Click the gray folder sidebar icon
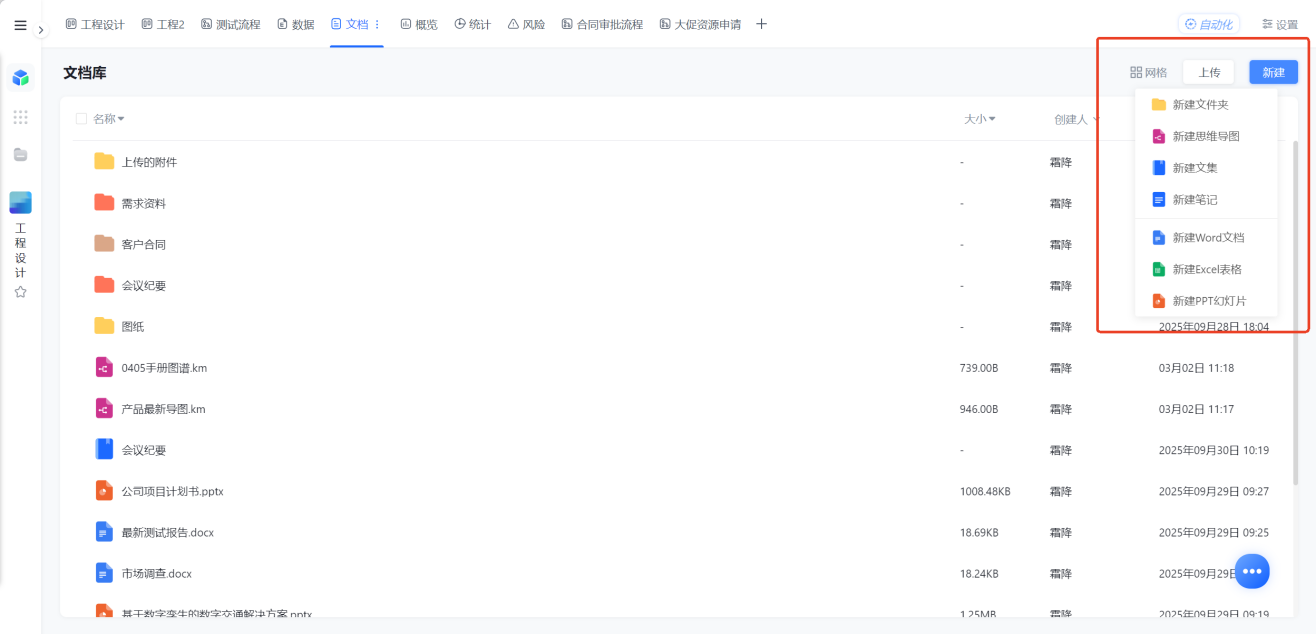1316x634 pixels. pos(20,154)
